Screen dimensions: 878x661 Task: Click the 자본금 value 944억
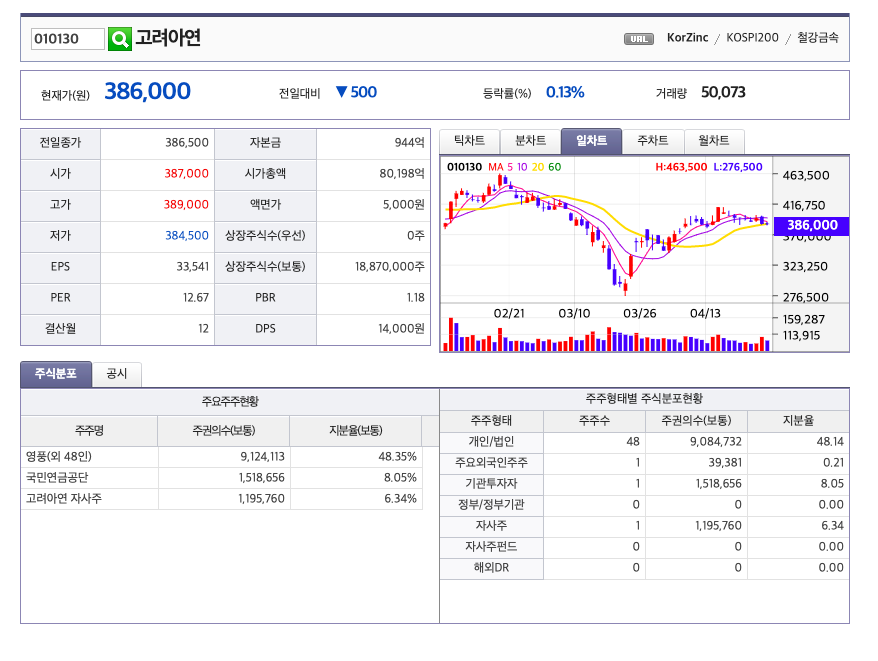(x=409, y=143)
